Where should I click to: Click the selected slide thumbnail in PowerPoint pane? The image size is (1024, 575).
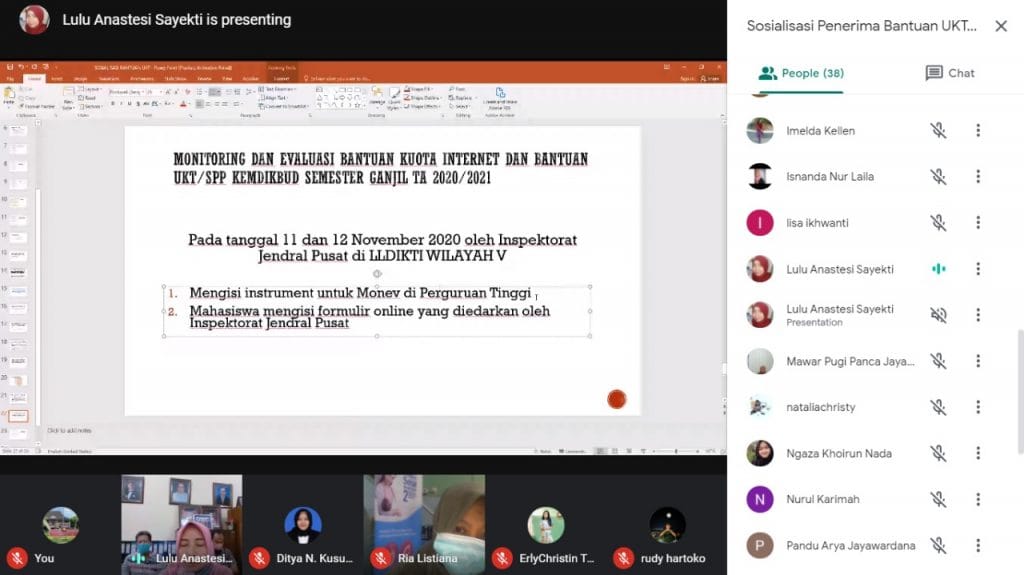pos(18,415)
